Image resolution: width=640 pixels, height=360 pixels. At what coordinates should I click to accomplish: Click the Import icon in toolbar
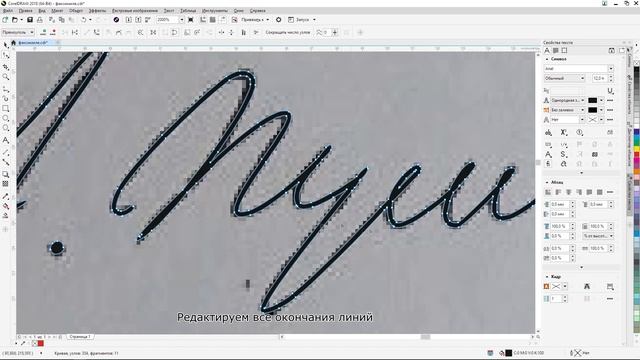point(129,20)
